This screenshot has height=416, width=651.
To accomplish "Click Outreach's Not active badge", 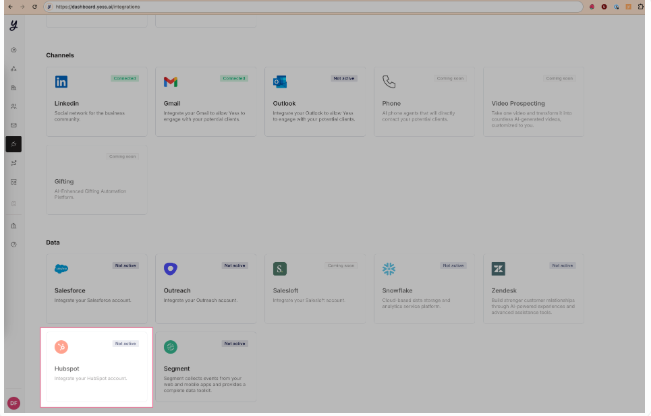I will click(235, 265).
